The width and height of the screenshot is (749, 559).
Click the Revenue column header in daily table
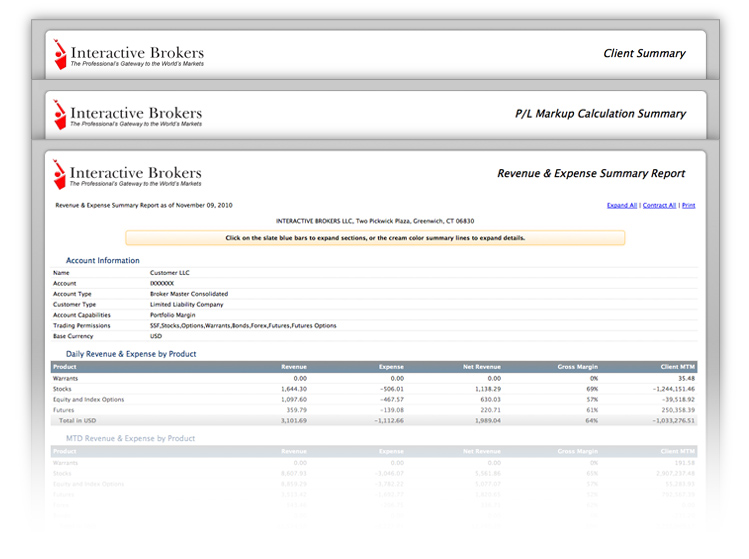pos(294,367)
